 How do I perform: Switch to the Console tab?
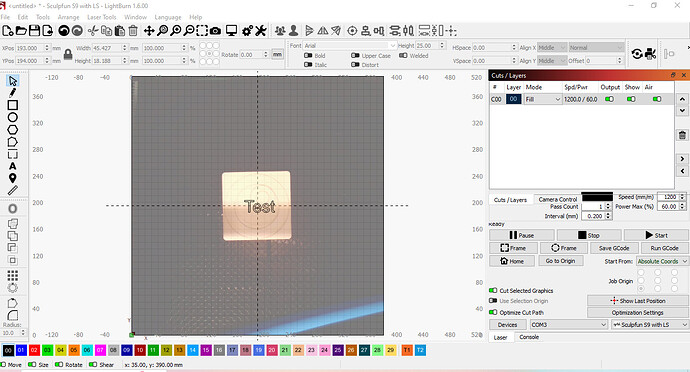529,337
